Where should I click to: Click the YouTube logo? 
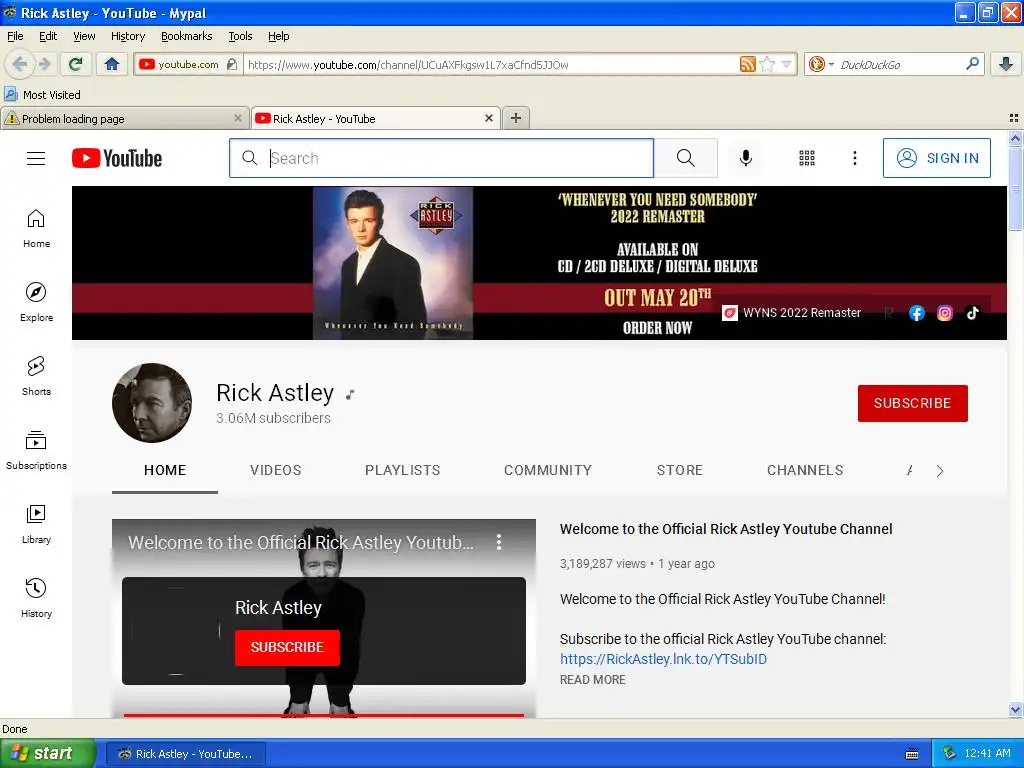tap(117, 158)
